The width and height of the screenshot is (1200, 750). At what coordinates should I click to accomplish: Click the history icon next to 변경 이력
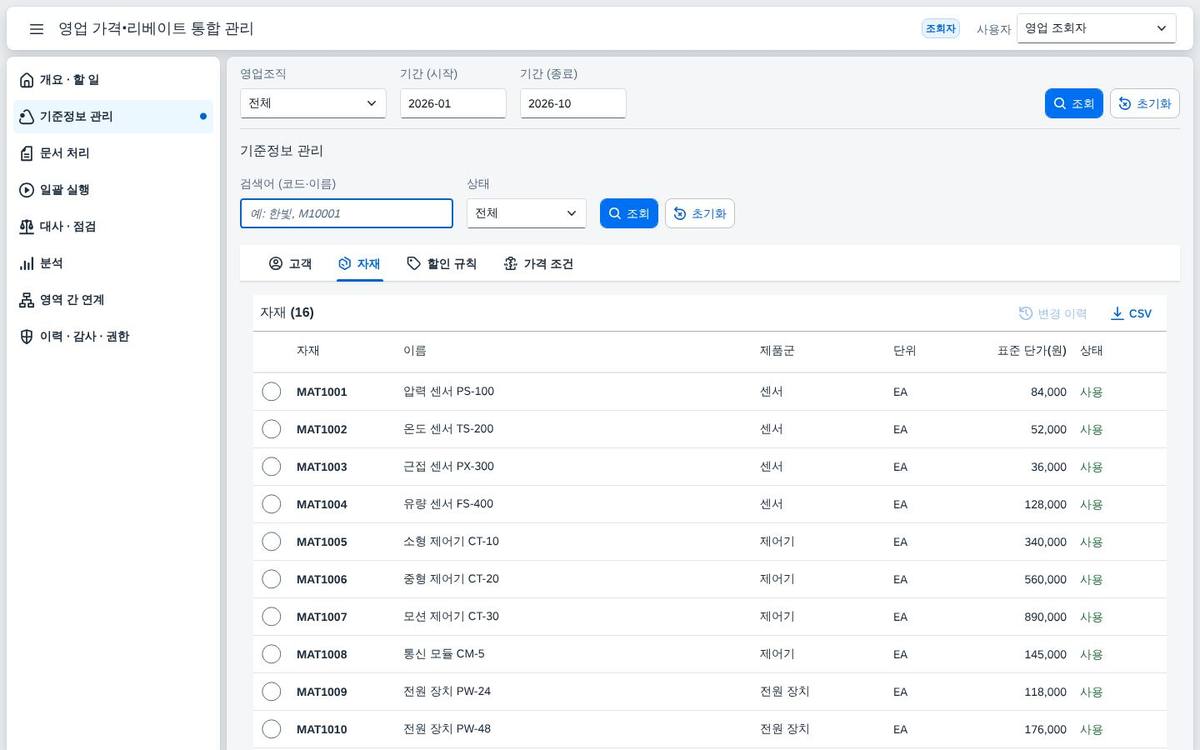click(1025, 313)
